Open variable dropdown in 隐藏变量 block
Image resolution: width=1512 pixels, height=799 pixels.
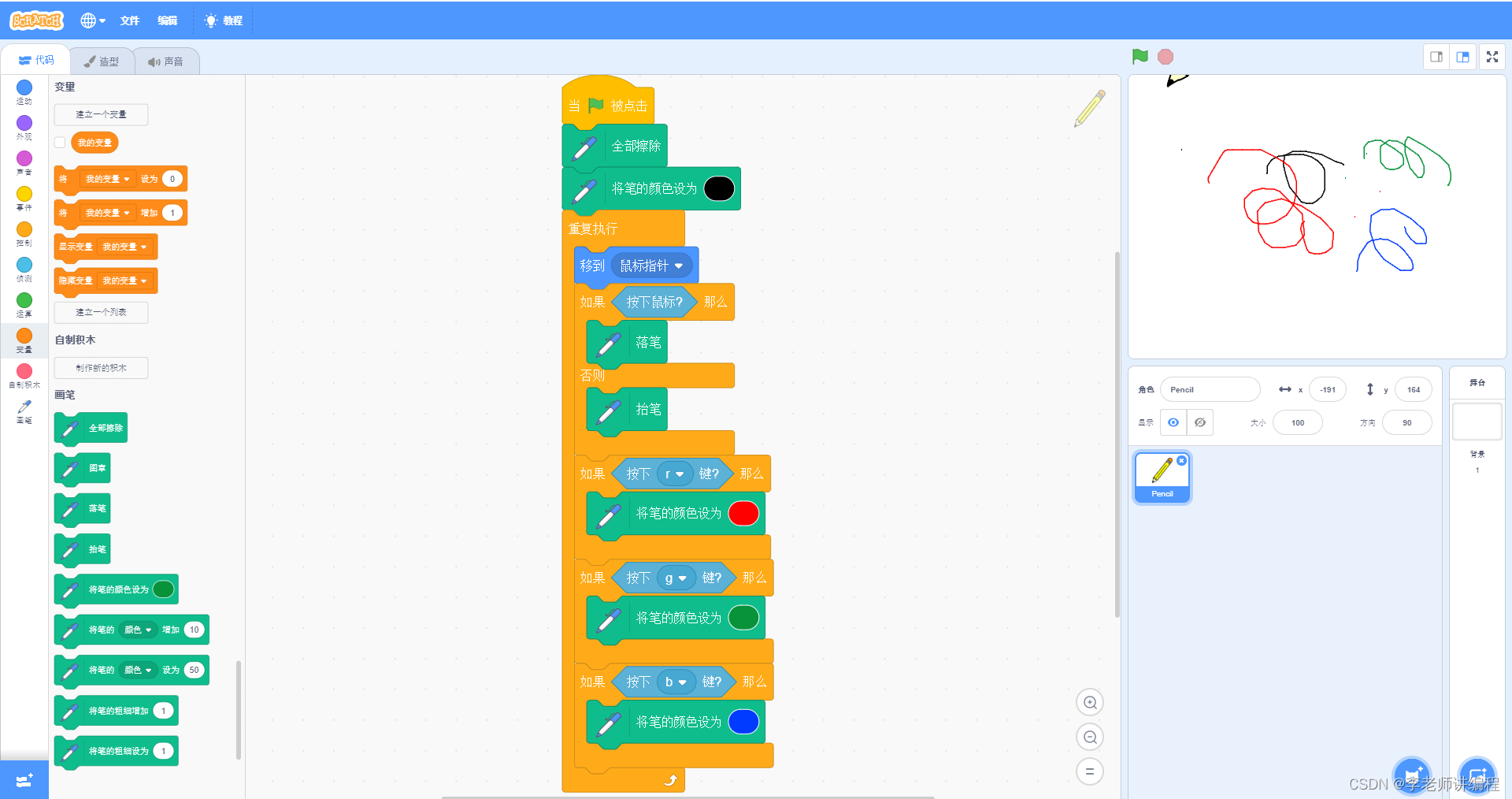(x=124, y=281)
